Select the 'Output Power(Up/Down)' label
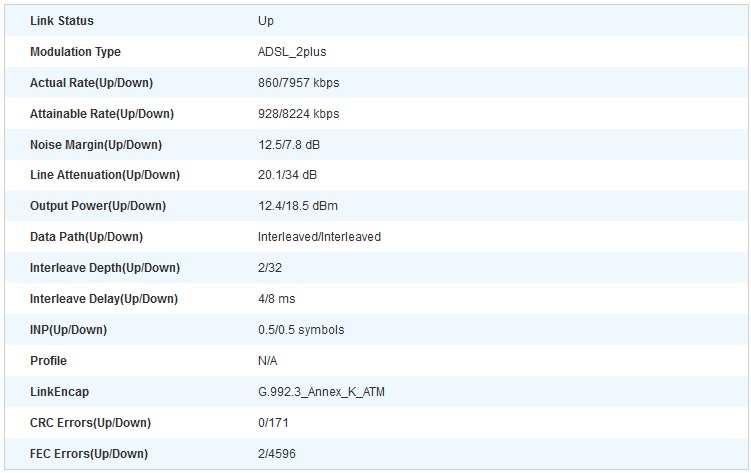This screenshot has width=751, height=473. pyautogui.click(x=98, y=206)
